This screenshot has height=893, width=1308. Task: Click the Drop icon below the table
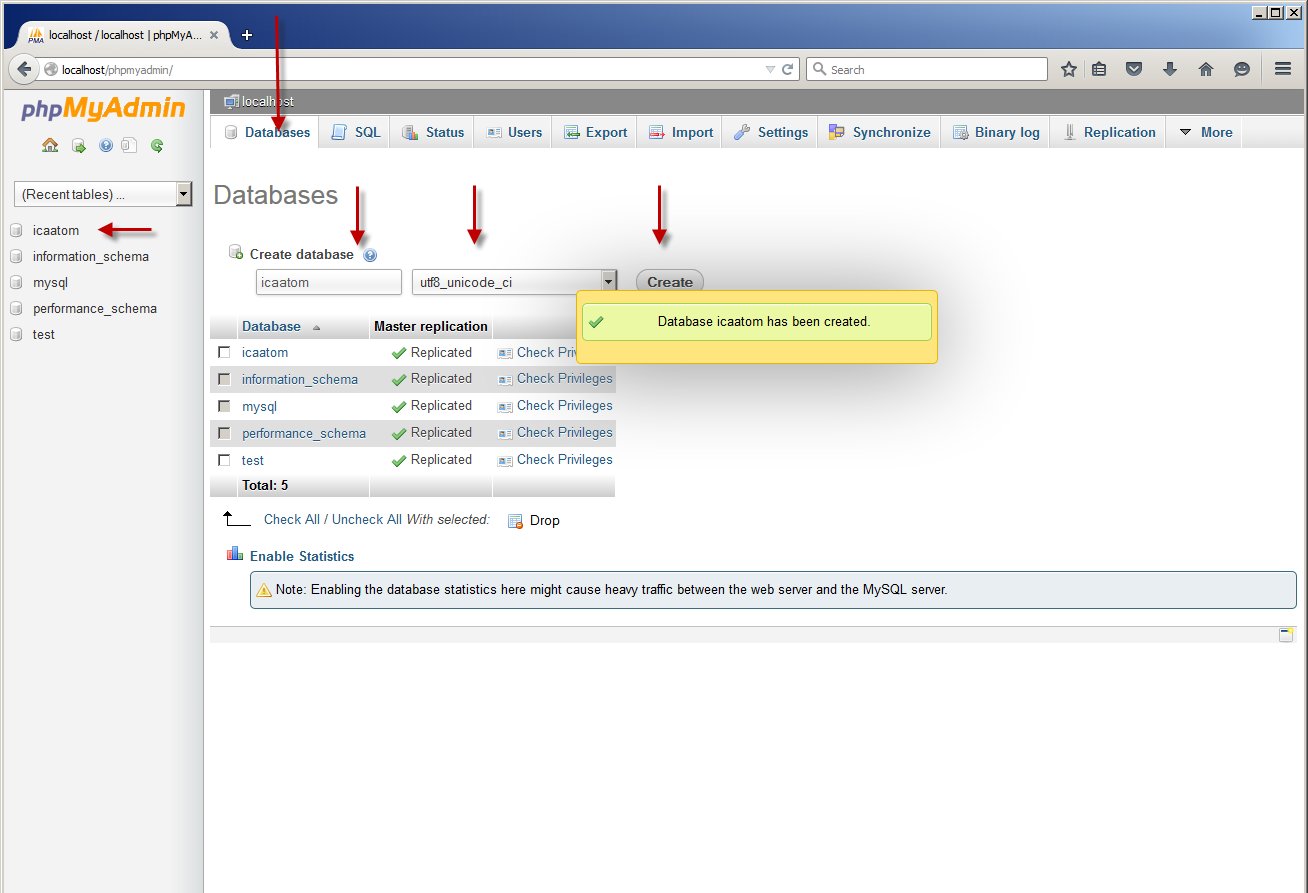(x=516, y=521)
